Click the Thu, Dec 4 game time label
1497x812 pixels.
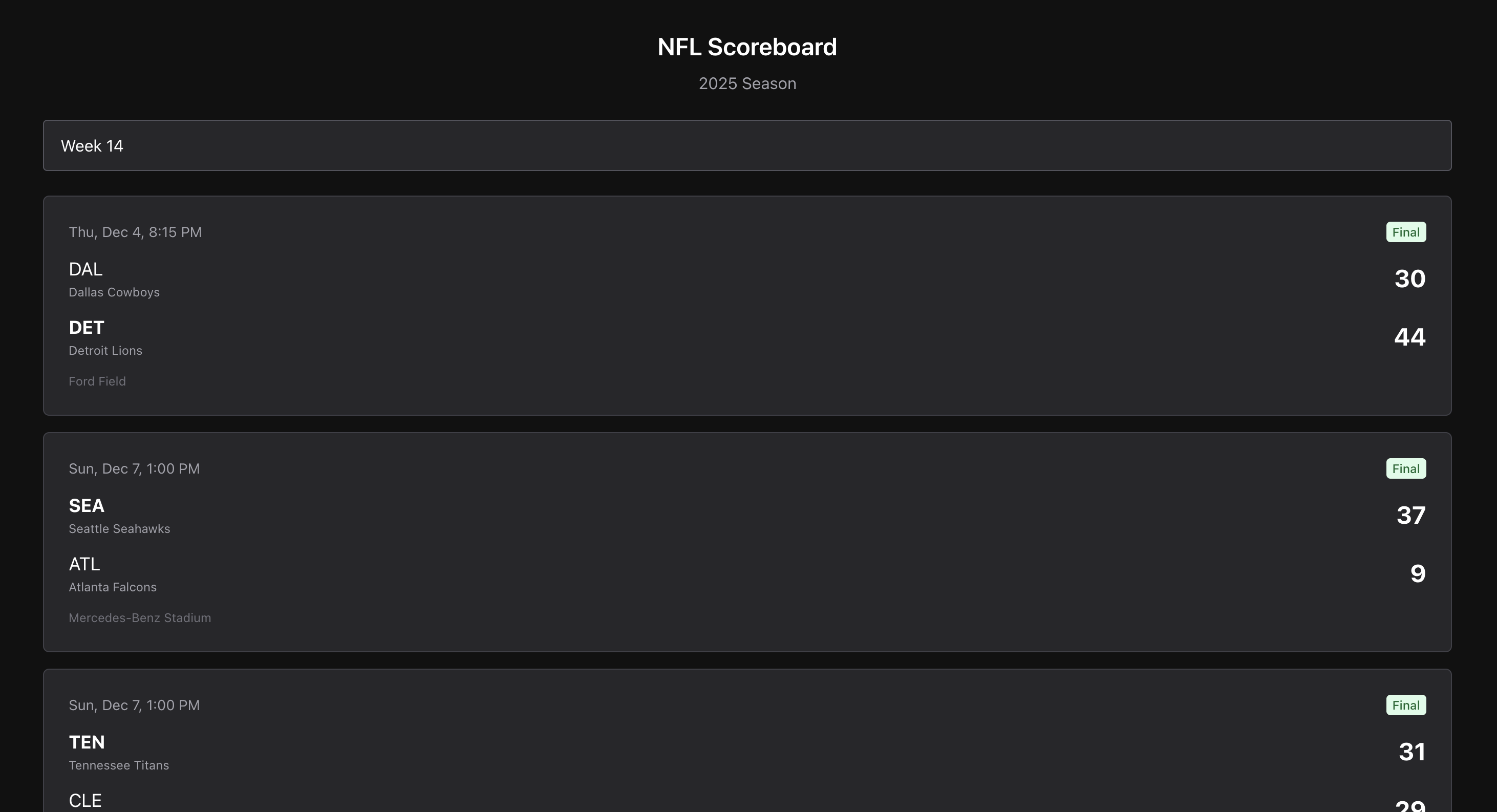tap(135, 232)
